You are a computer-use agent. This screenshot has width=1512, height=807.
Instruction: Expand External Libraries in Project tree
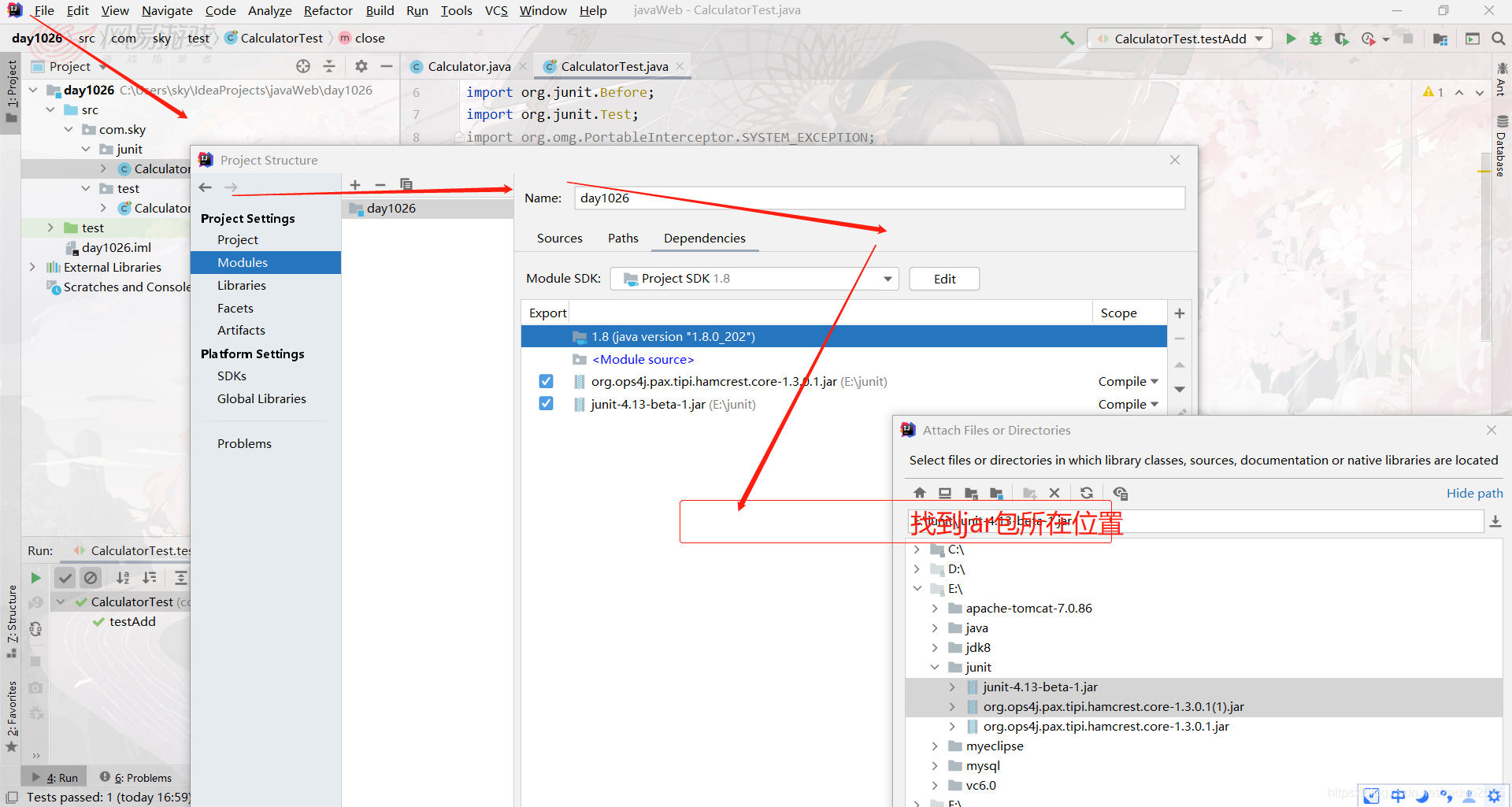tap(32, 268)
